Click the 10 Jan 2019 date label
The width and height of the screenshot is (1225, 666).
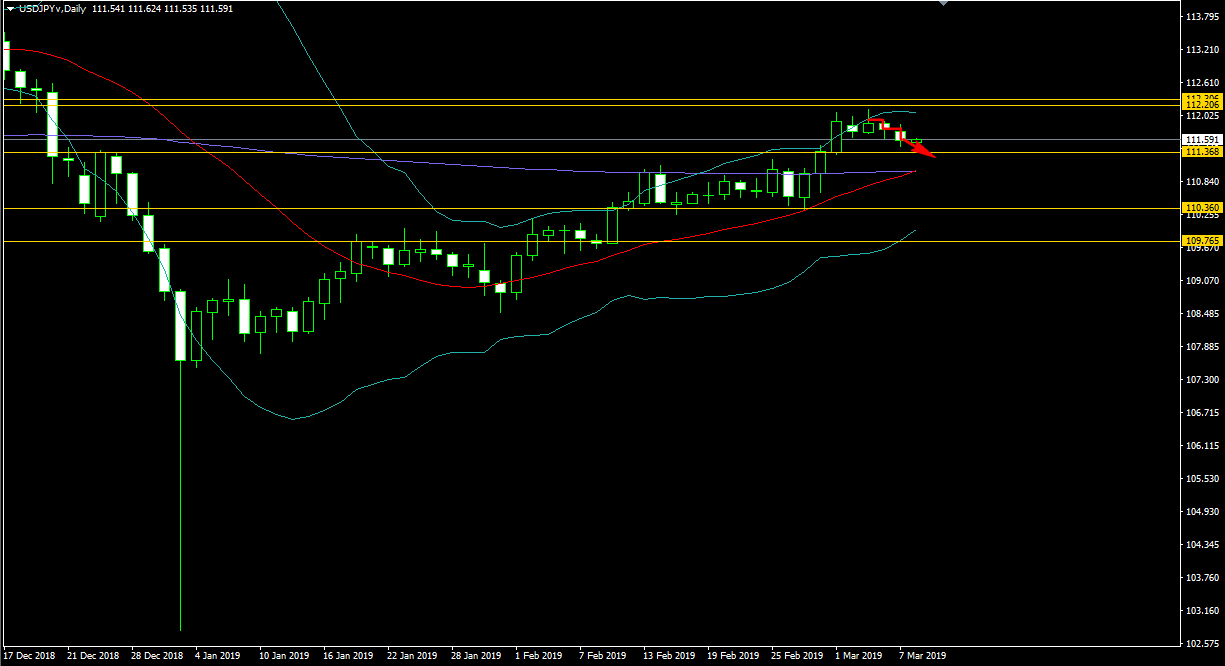point(284,657)
